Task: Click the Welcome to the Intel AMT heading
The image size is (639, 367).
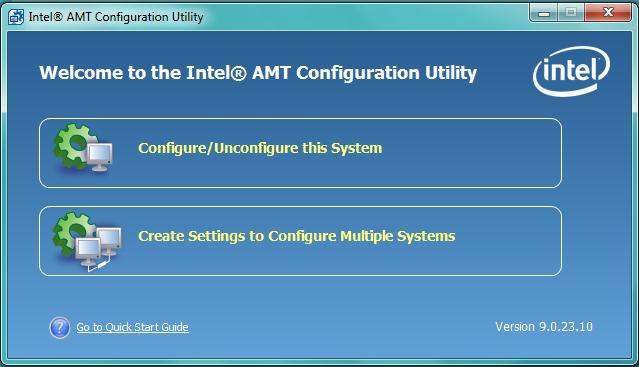Action: tap(258, 73)
